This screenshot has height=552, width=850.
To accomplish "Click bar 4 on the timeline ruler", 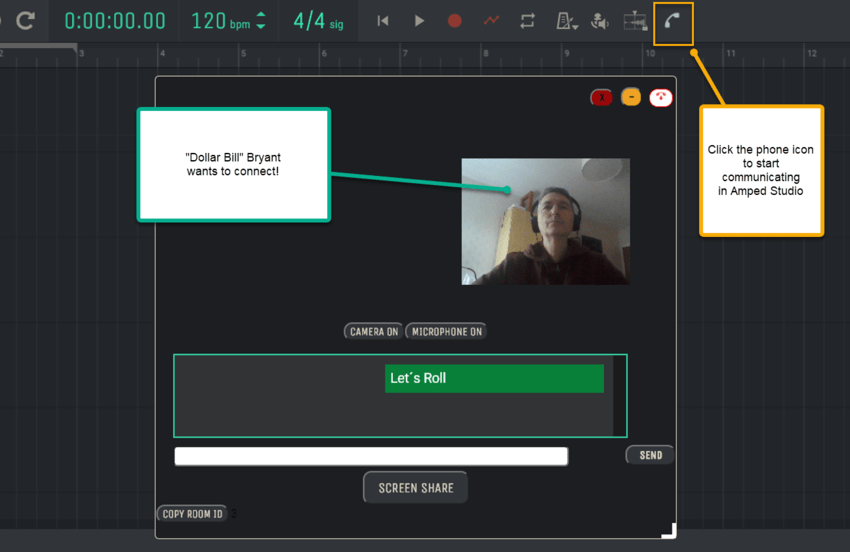I will coord(162,53).
